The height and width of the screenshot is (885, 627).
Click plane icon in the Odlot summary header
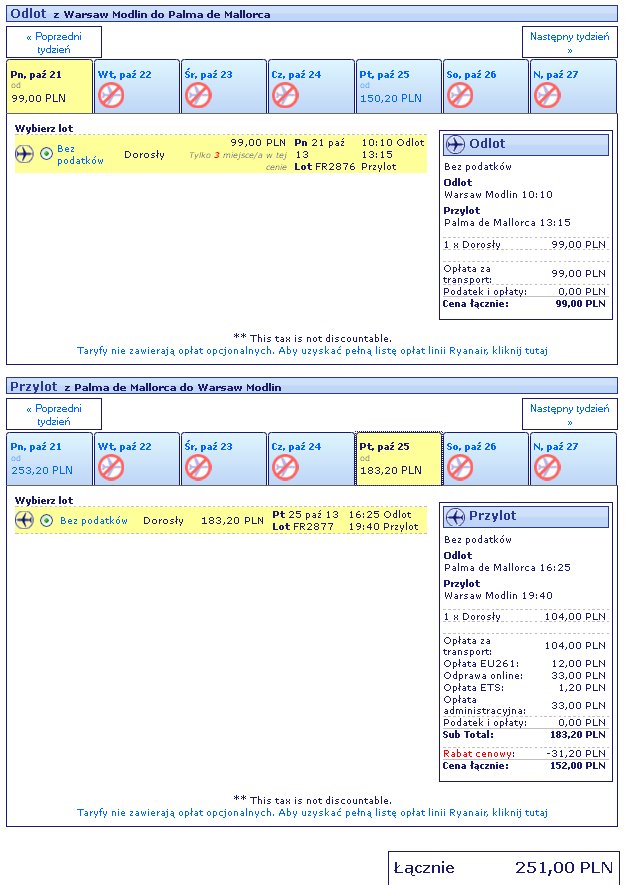tap(455, 144)
